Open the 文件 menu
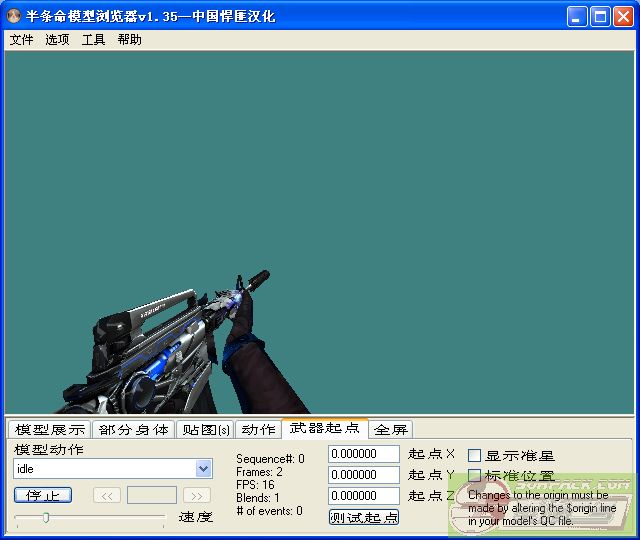640x540 pixels. (x=21, y=40)
